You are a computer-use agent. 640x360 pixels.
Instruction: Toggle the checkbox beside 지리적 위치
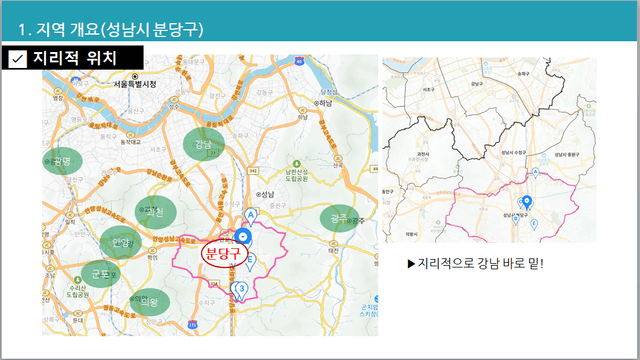17,59
